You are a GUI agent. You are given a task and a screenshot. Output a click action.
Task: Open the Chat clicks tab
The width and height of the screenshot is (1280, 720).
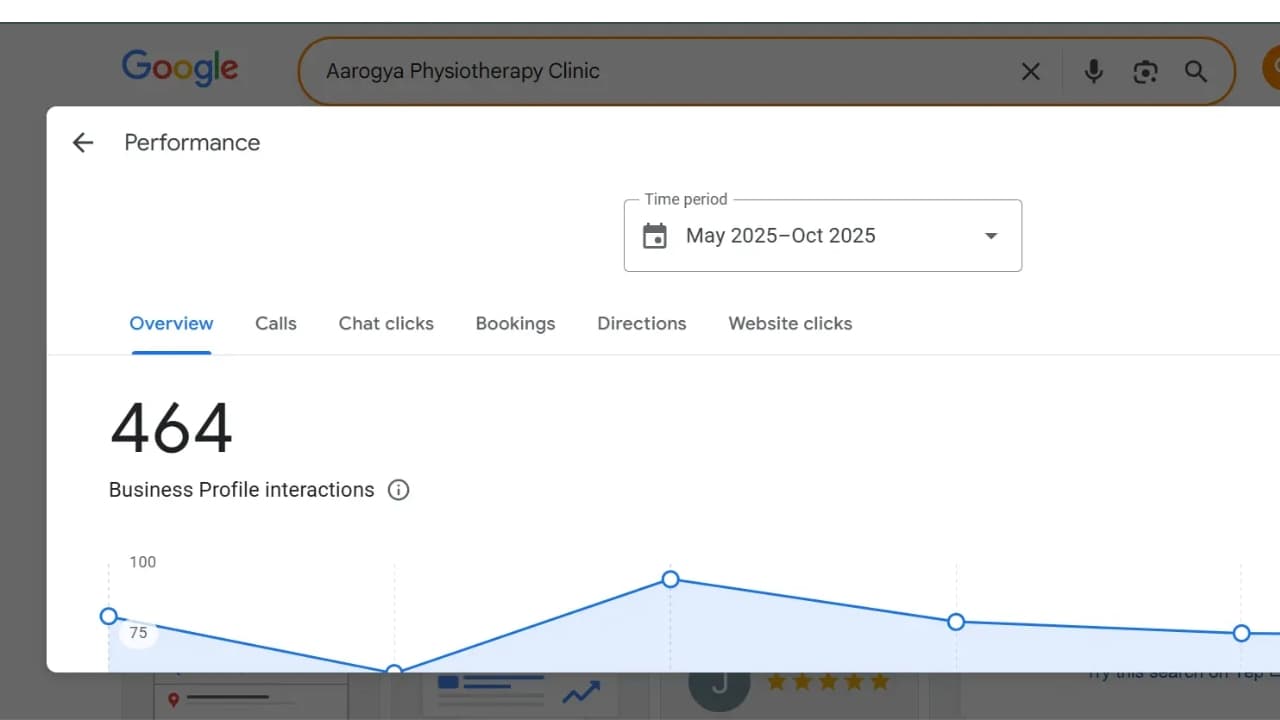[x=386, y=323]
